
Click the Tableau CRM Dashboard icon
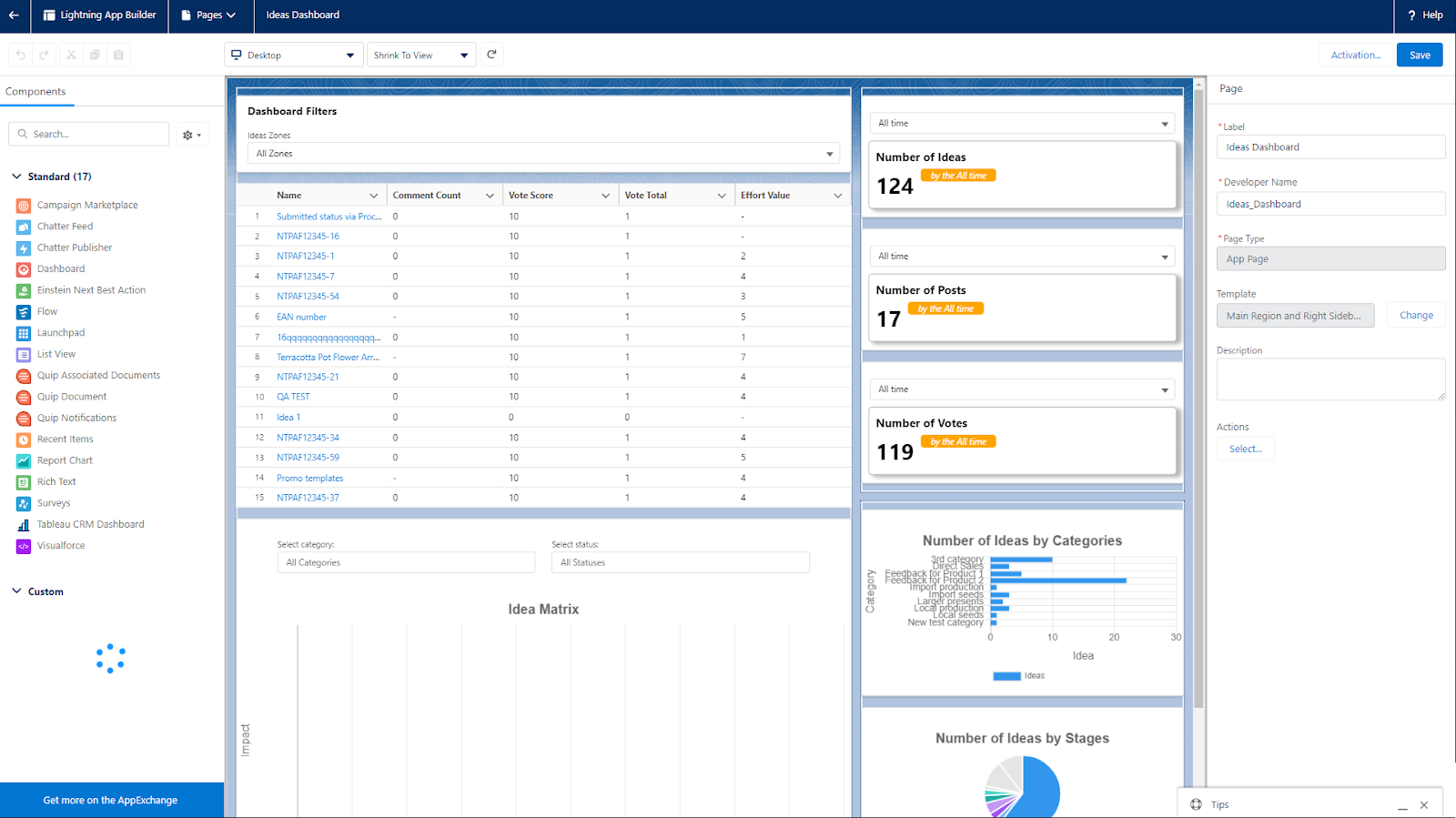pyautogui.click(x=24, y=525)
